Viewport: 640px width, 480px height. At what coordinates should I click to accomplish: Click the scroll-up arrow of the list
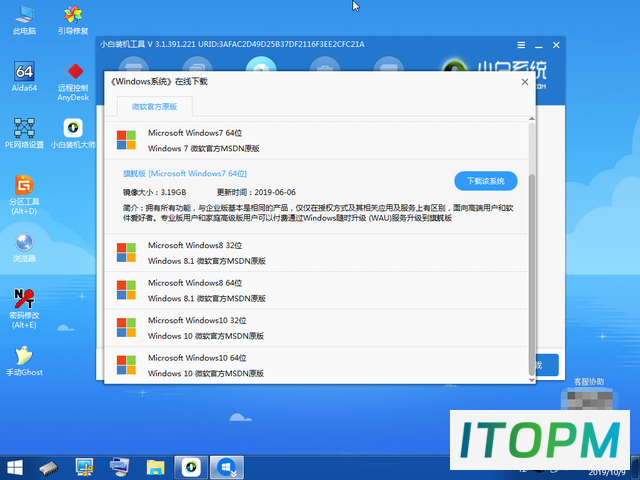tap(531, 119)
